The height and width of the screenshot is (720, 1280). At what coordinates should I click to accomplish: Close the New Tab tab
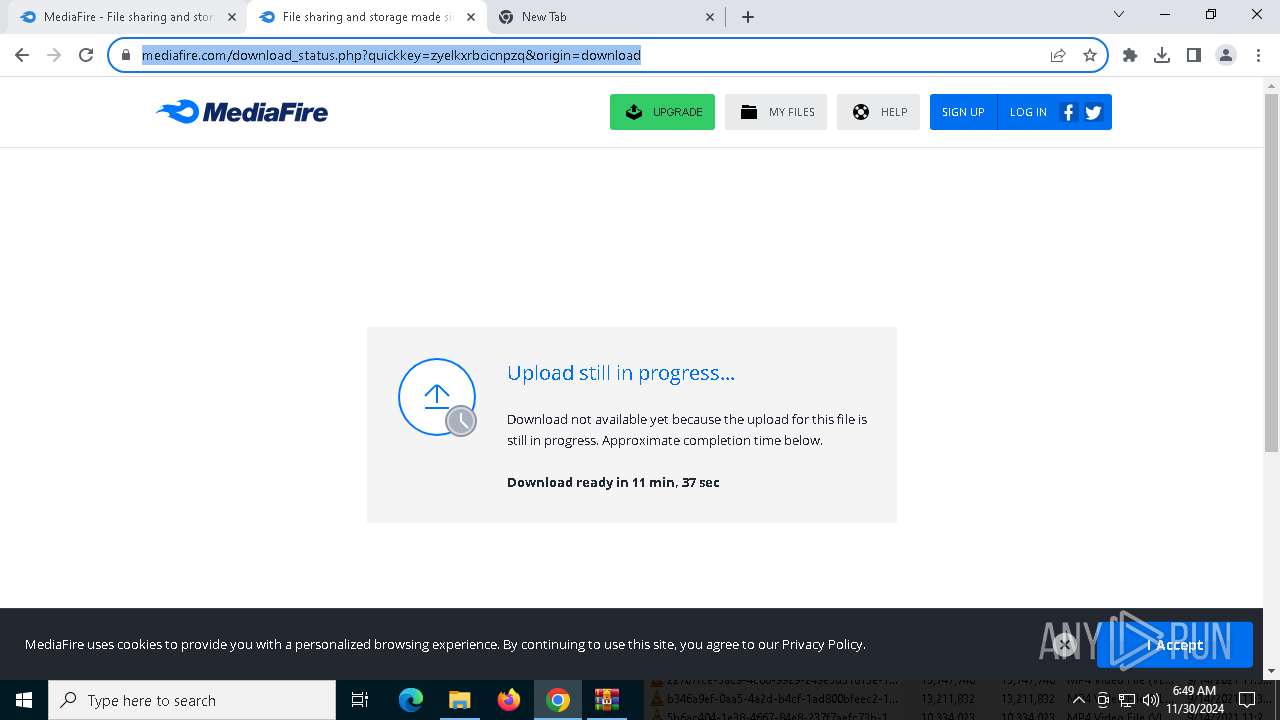coord(711,17)
